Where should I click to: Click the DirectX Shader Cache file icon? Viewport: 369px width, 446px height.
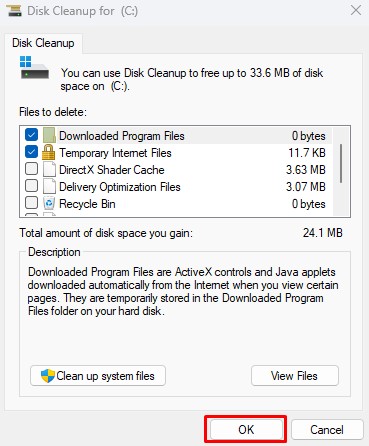coord(49,169)
